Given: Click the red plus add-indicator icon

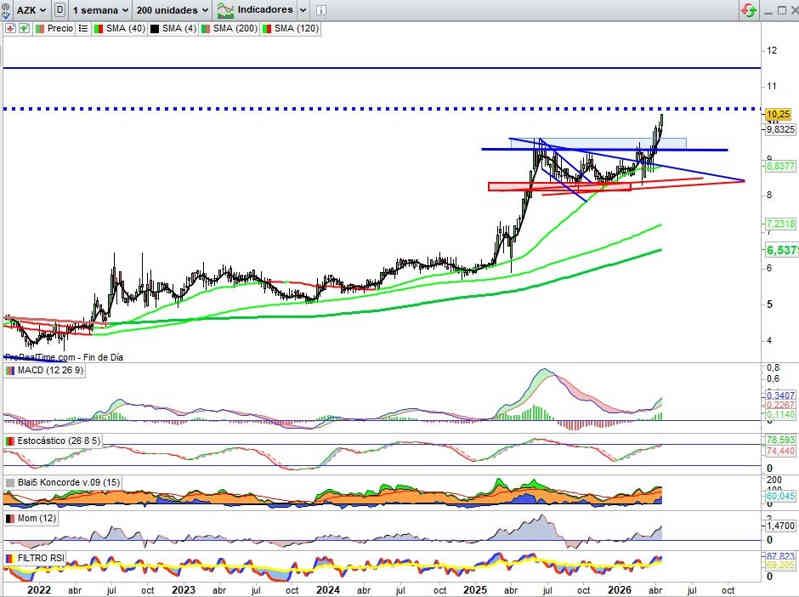Looking at the screenshot, I should tap(9, 28).
